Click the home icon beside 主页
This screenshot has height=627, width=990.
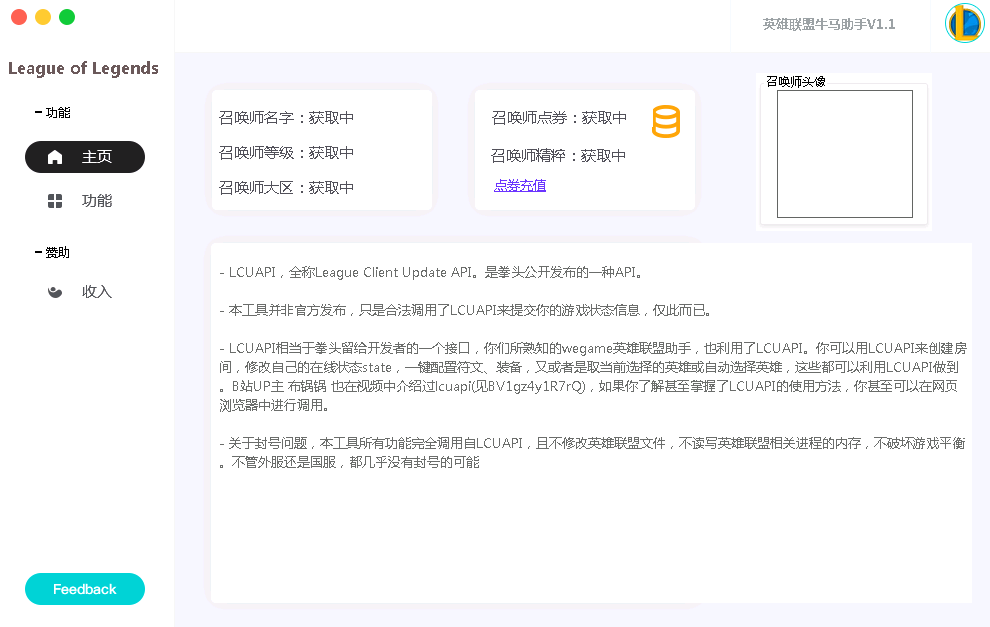[x=55, y=157]
